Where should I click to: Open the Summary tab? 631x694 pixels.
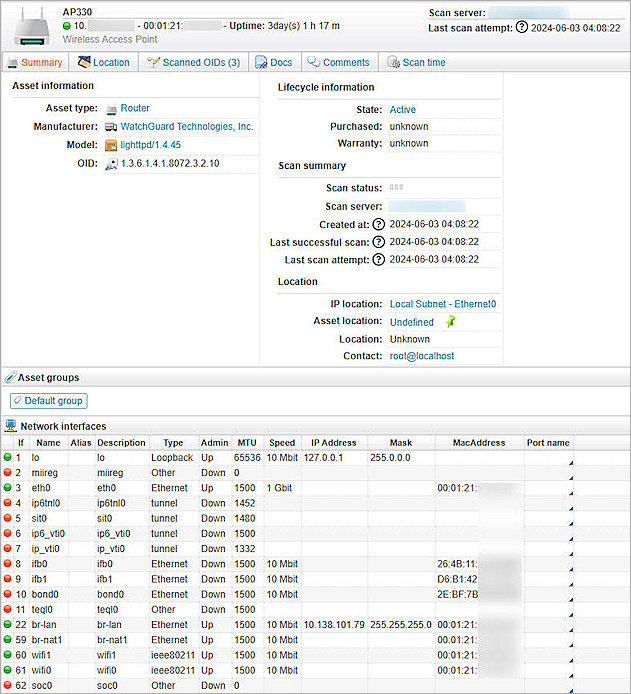tap(35, 62)
